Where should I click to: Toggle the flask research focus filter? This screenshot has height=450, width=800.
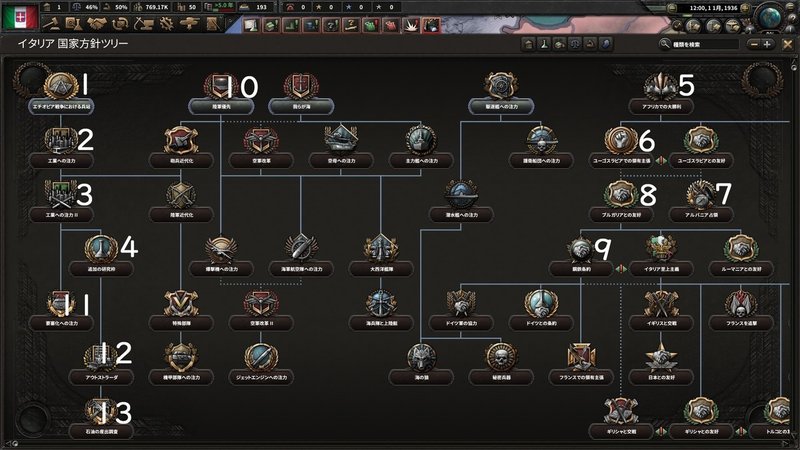pyautogui.click(x=544, y=44)
